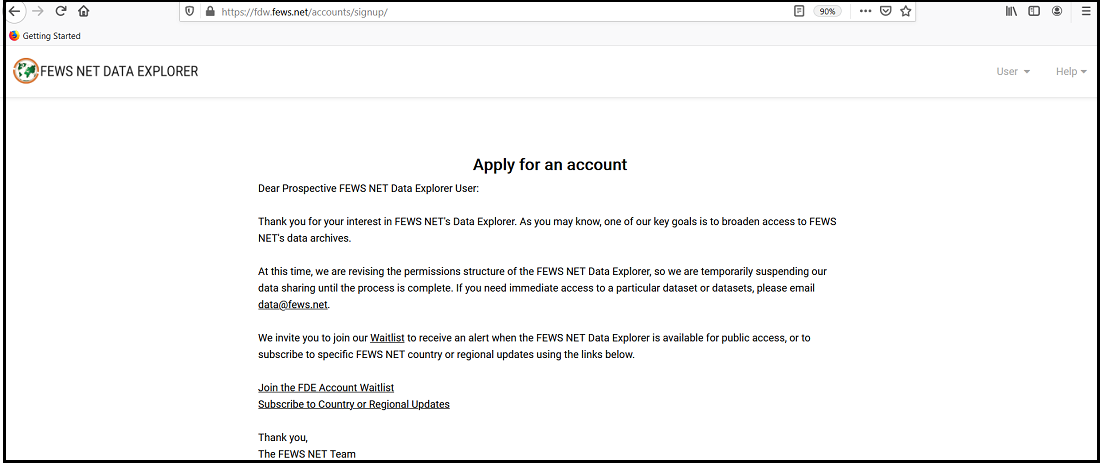Save page to Pocket
Viewport: 1100px width, 464px height.
[x=885, y=11]
